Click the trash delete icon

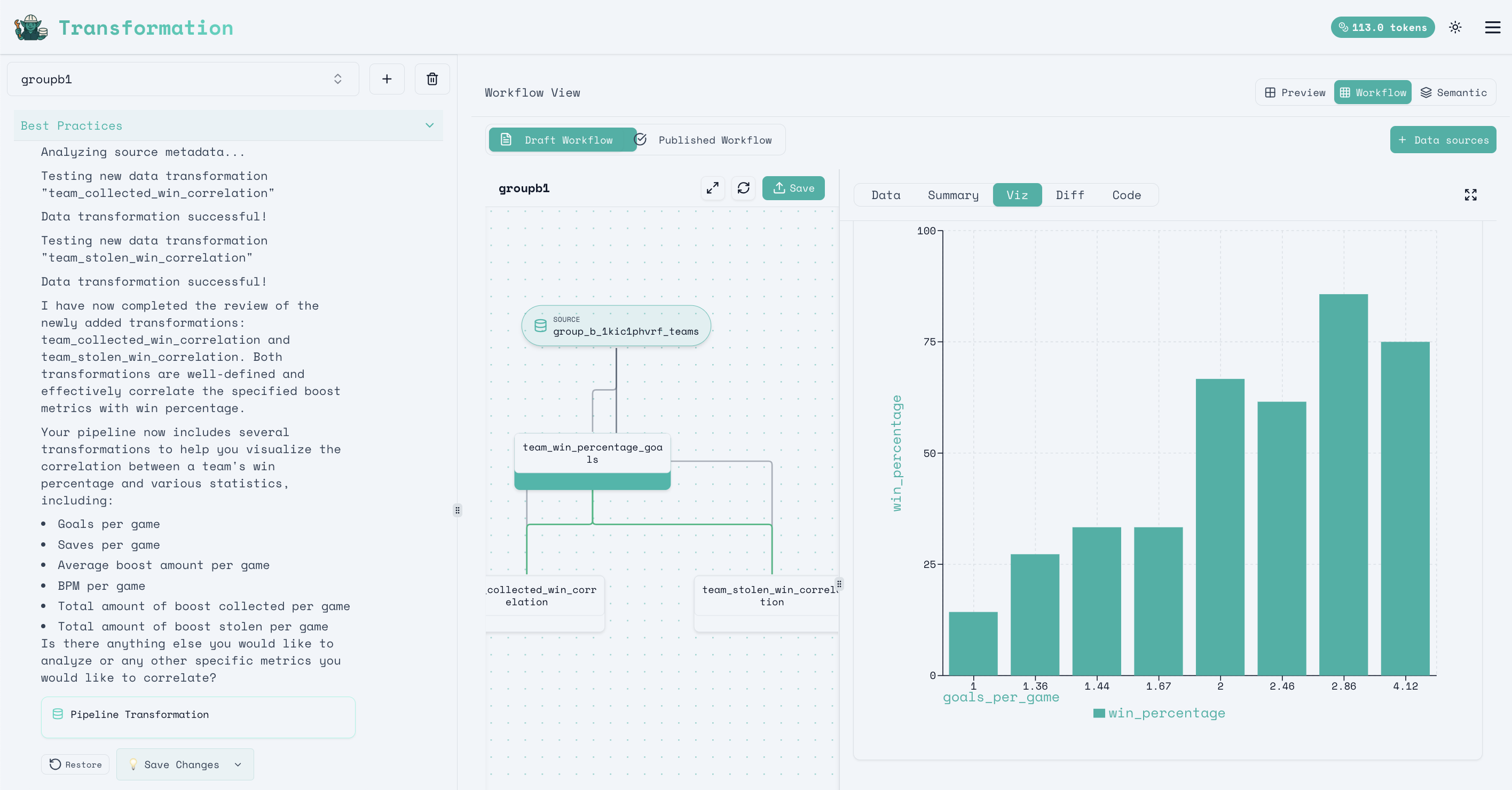click(x=432, y=79)
